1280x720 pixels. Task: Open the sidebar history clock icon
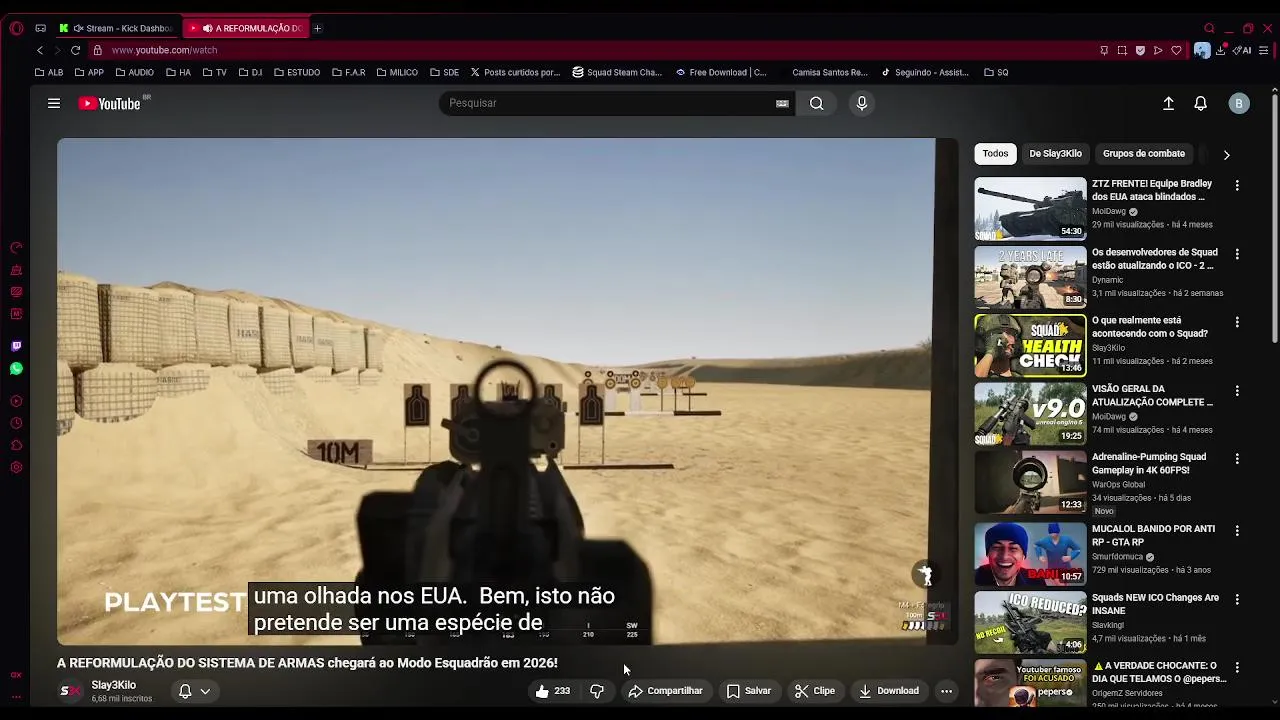coord(16,423)
